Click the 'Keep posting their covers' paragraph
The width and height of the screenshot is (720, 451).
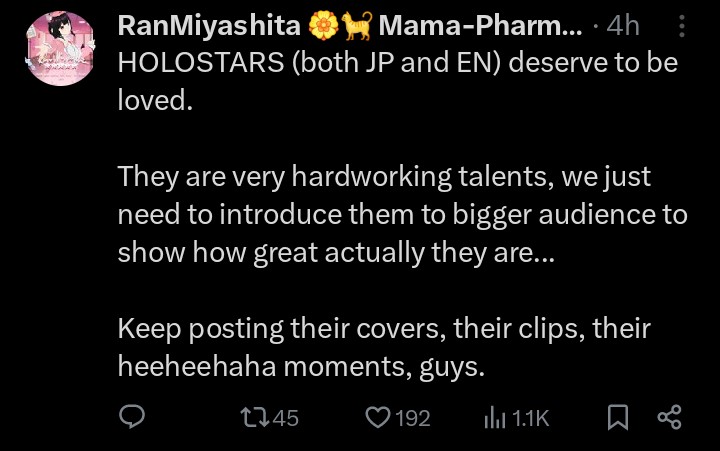[x=384, y=329]
